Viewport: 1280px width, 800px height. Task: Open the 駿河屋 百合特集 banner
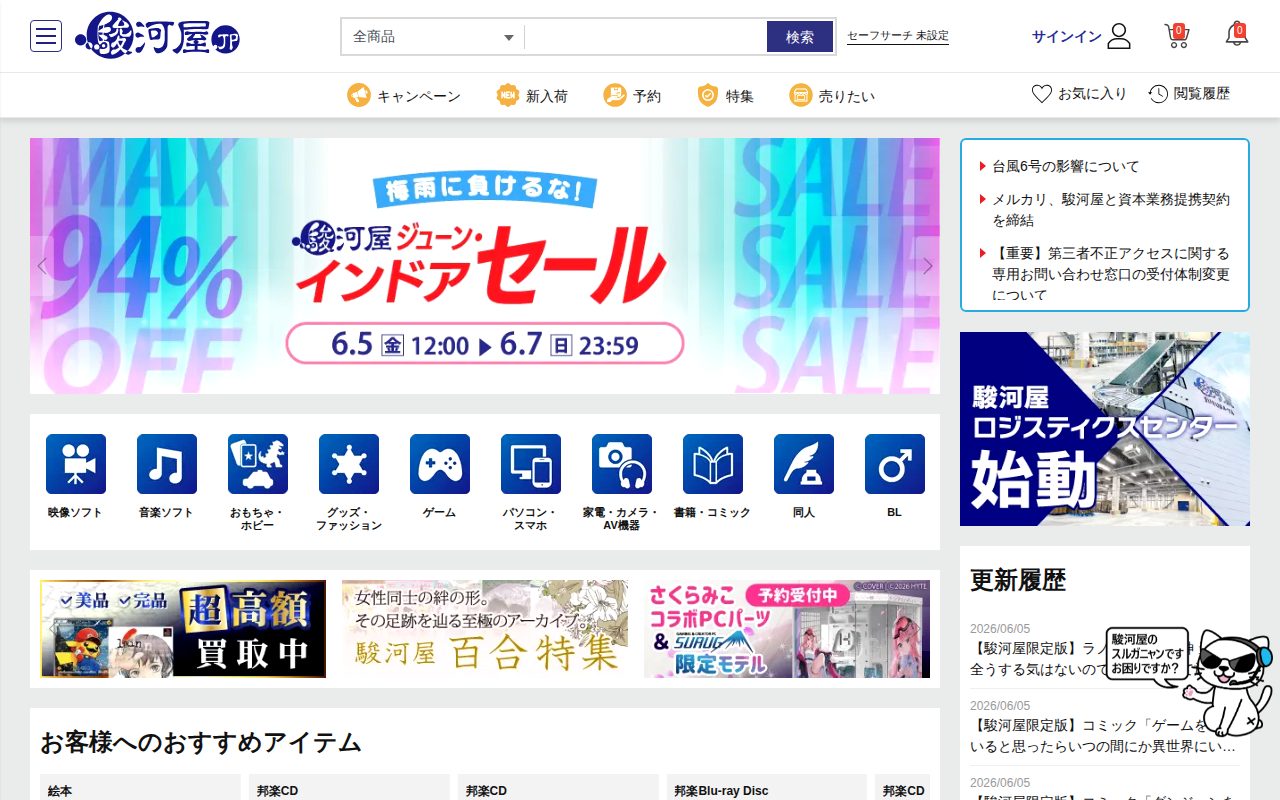(x=485, y=629)
